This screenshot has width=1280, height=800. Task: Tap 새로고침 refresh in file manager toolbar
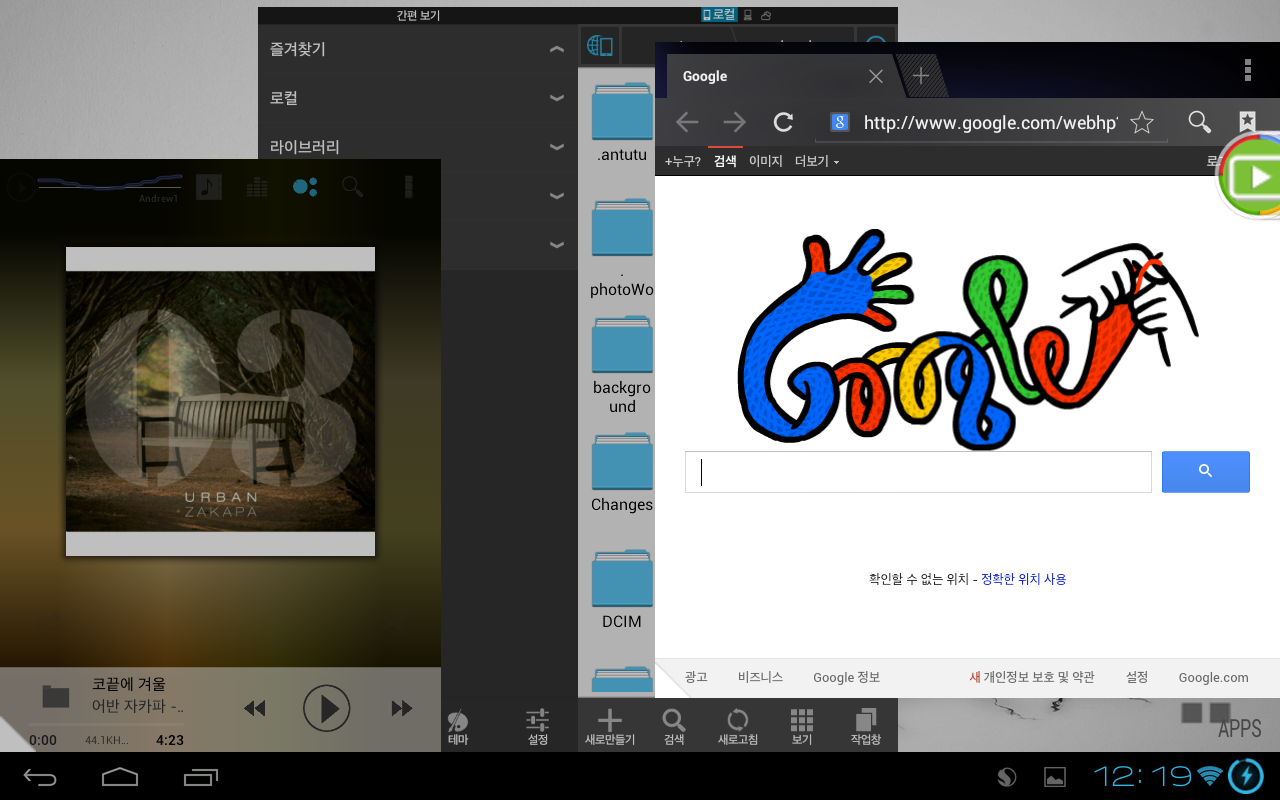pos(738,727)
